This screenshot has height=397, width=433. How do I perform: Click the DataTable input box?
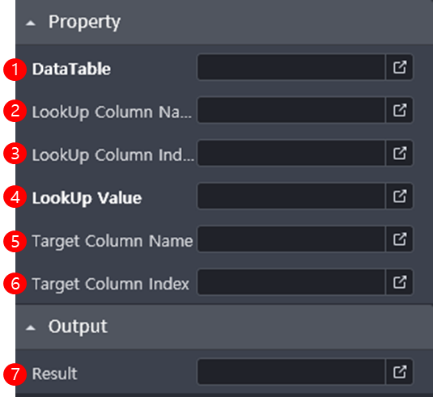[291, 67]
